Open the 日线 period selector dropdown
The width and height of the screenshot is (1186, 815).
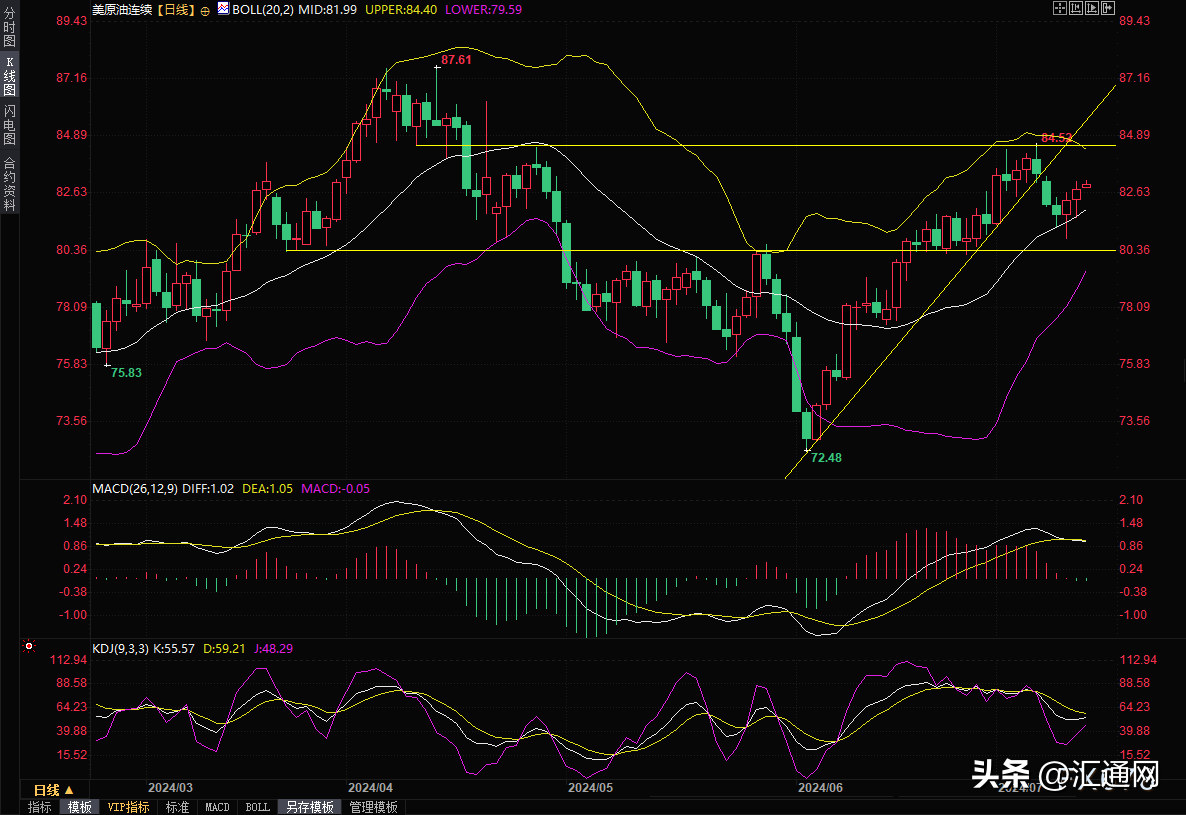[x=54, y=790]
